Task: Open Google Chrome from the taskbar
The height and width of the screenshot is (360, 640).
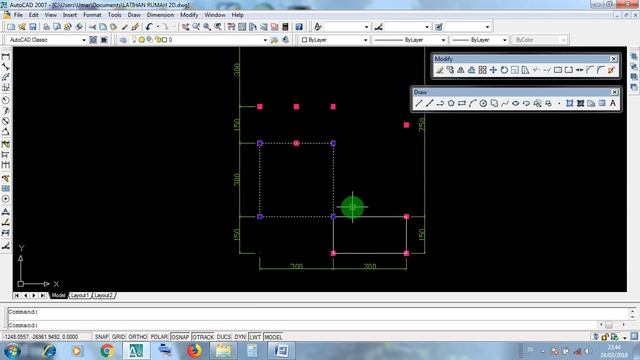Action: coord(107,351)
